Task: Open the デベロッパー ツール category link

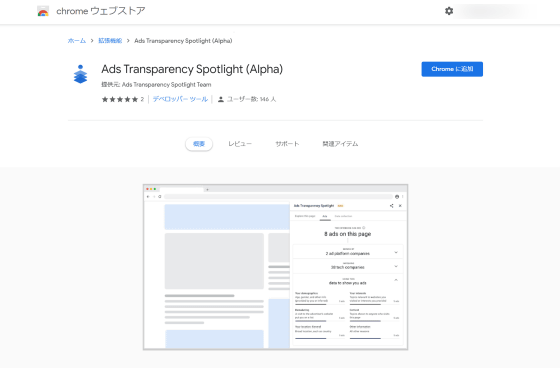Action: tap(180, 99)
